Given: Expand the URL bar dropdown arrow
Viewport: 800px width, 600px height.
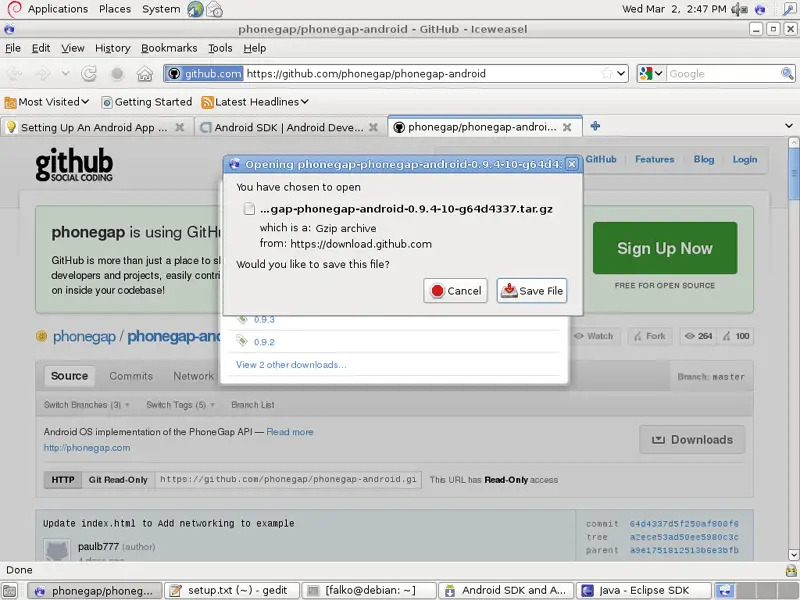Looking at the screenshot, I should (621, 73).
